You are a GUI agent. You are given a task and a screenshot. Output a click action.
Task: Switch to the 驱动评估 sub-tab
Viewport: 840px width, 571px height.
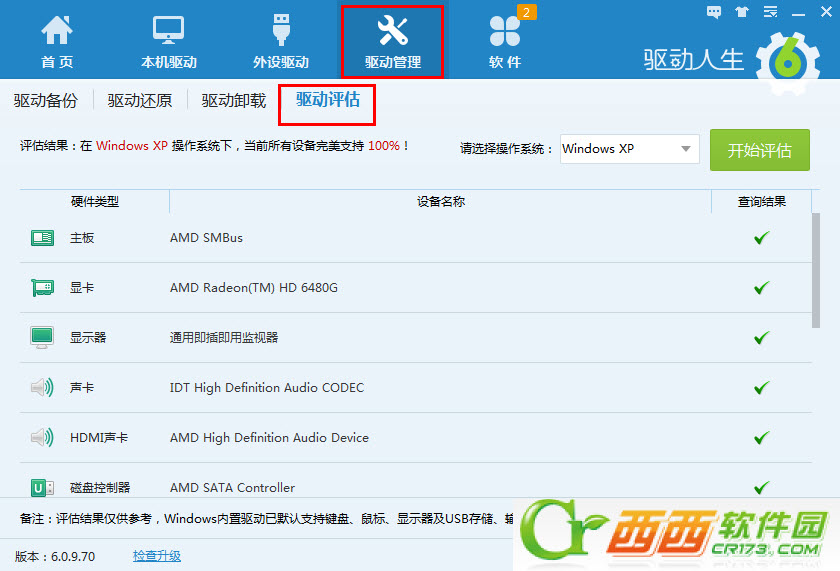327,100
